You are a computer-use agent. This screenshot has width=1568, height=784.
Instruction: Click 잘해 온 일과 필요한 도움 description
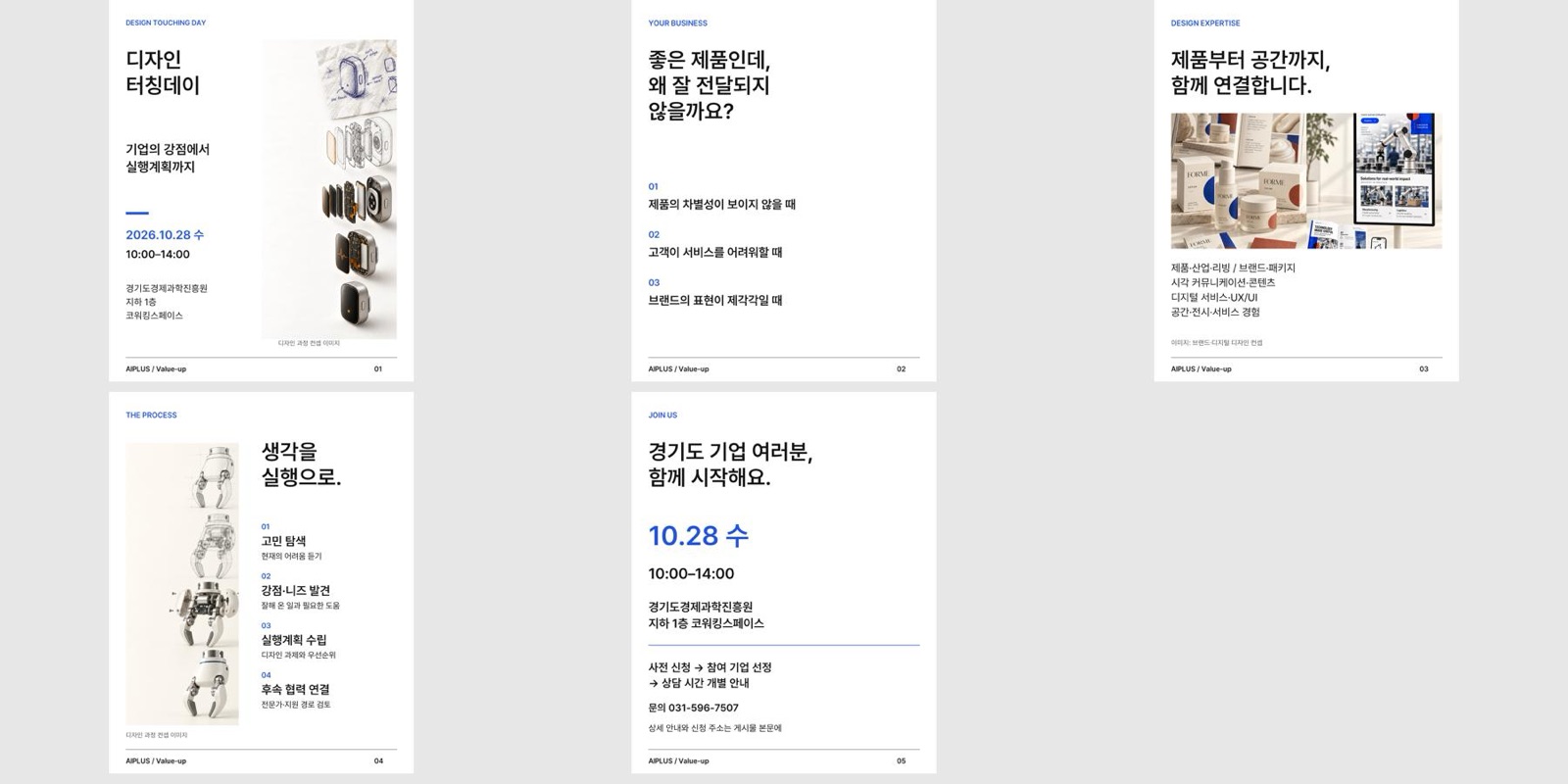[300, 606]
